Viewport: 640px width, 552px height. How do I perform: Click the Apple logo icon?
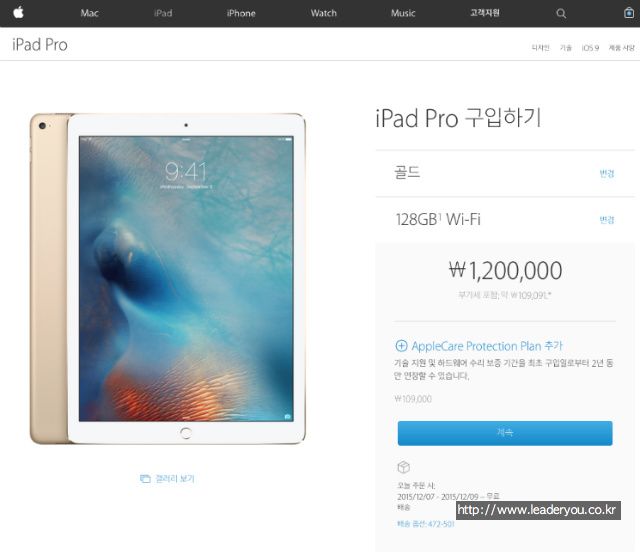point(18,13)
